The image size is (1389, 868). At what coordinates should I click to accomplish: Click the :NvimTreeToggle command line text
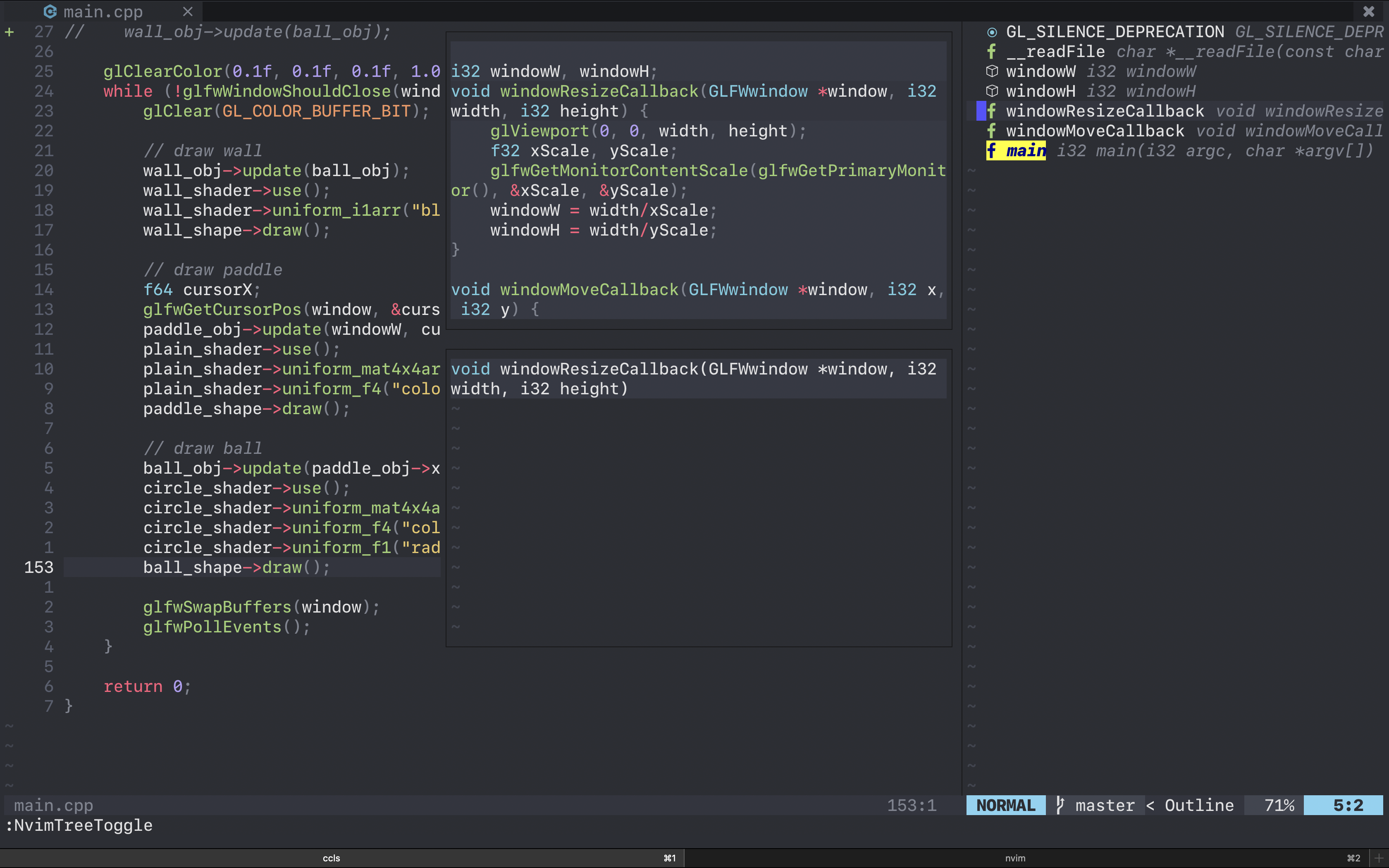pos(79,825)
